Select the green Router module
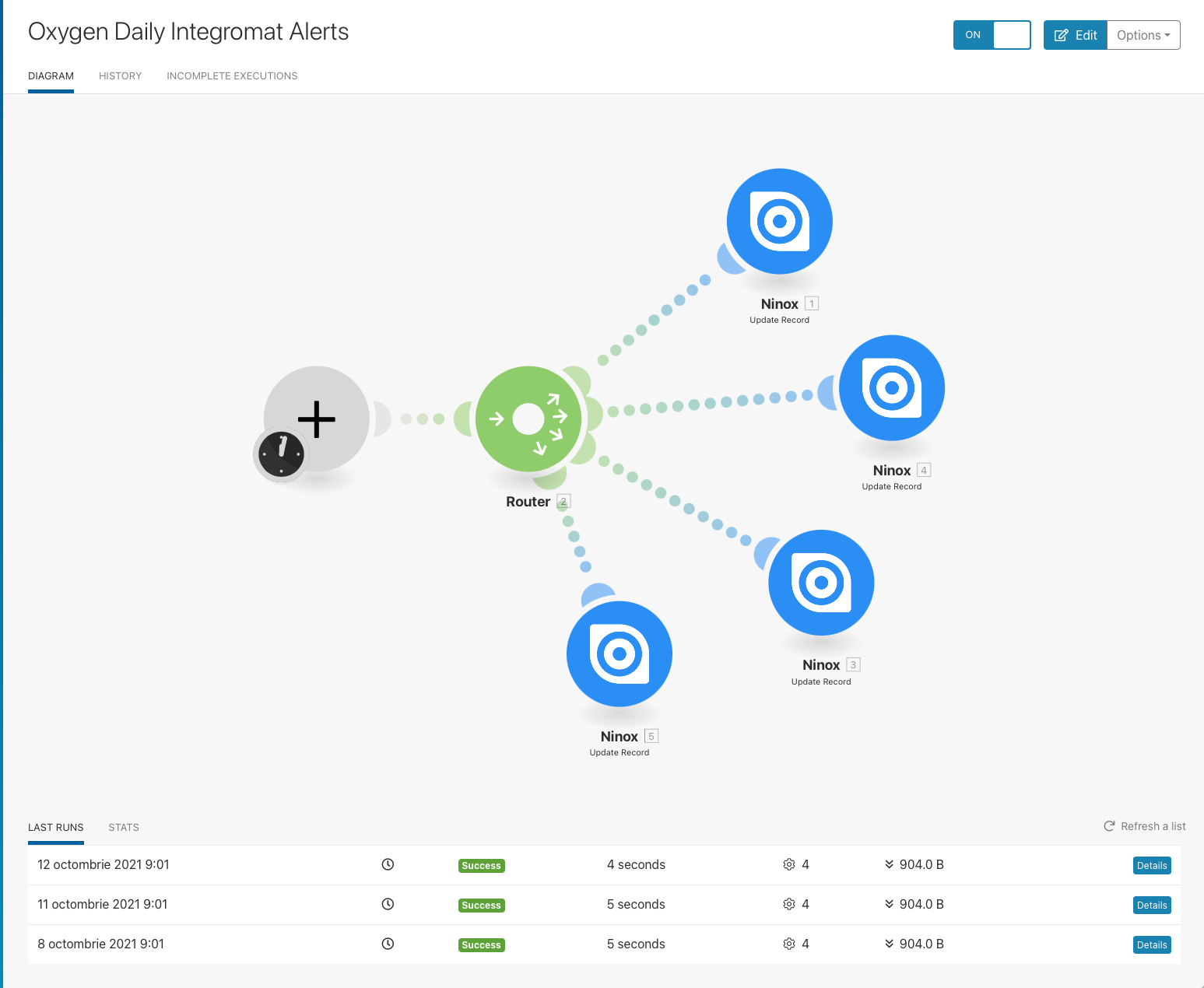This screenshot has width=1204, height=988. click(528, 419)
